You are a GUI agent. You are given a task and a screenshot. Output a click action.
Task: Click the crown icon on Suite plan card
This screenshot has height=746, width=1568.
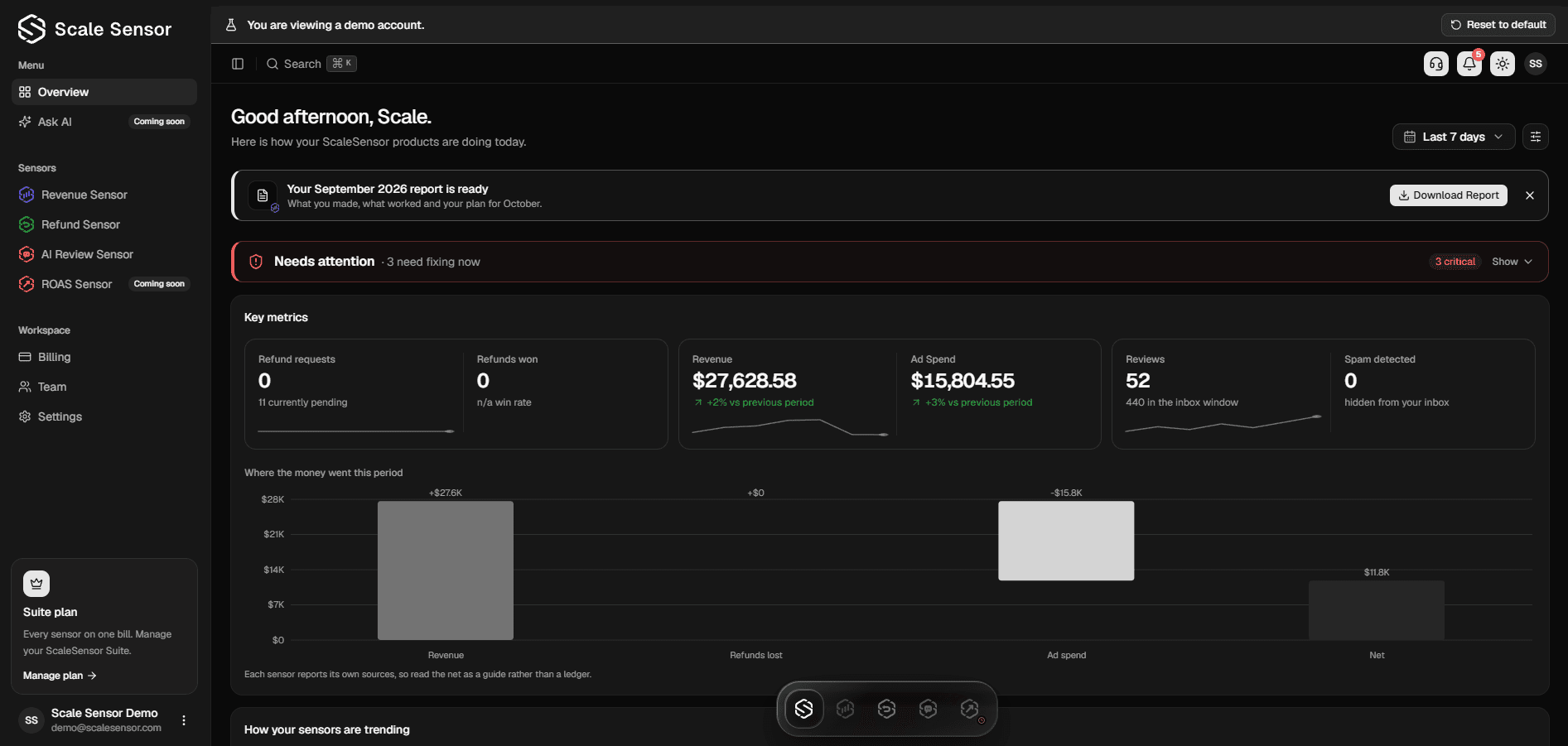36,584
